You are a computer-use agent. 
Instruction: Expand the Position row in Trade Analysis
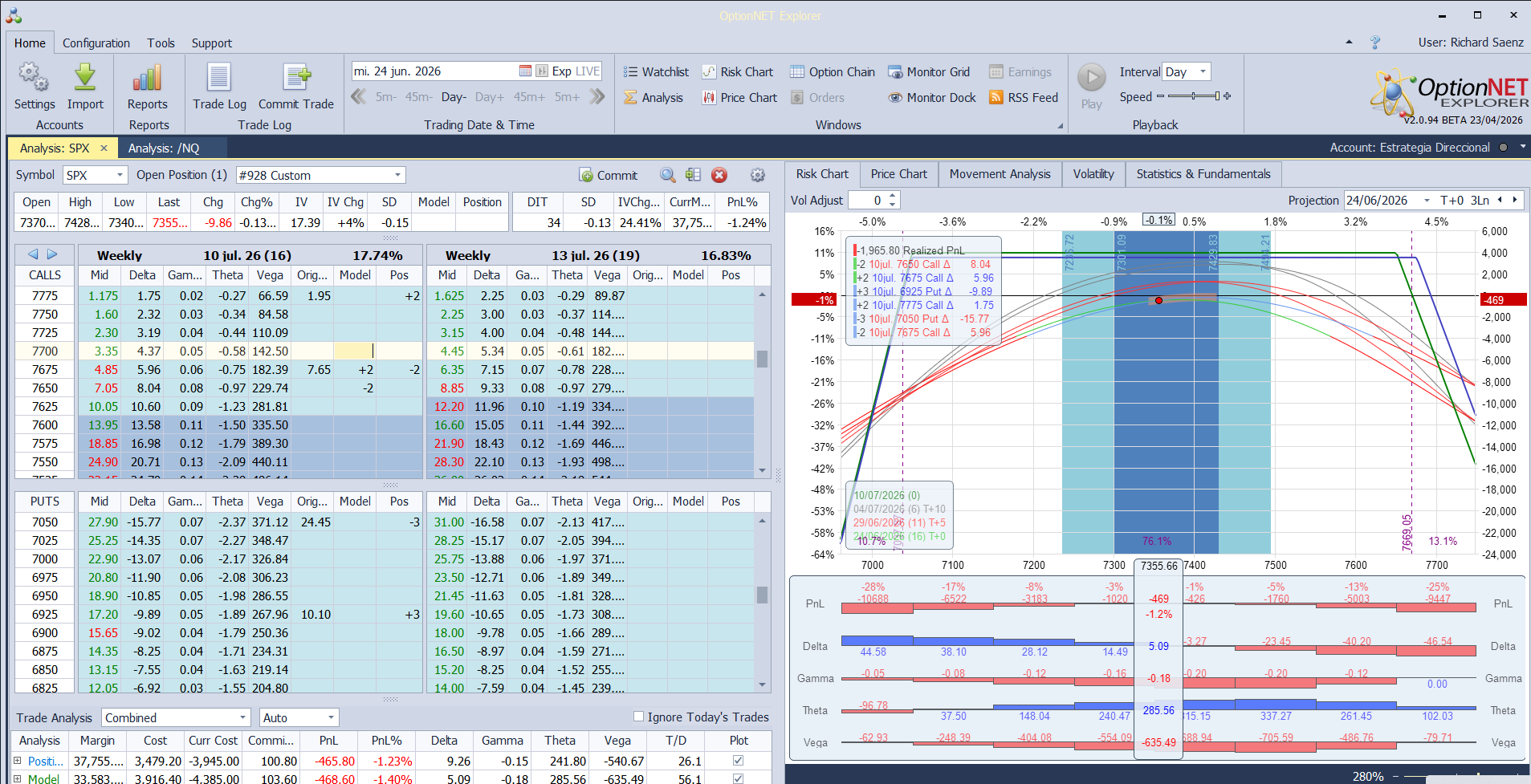click(18, 761)
